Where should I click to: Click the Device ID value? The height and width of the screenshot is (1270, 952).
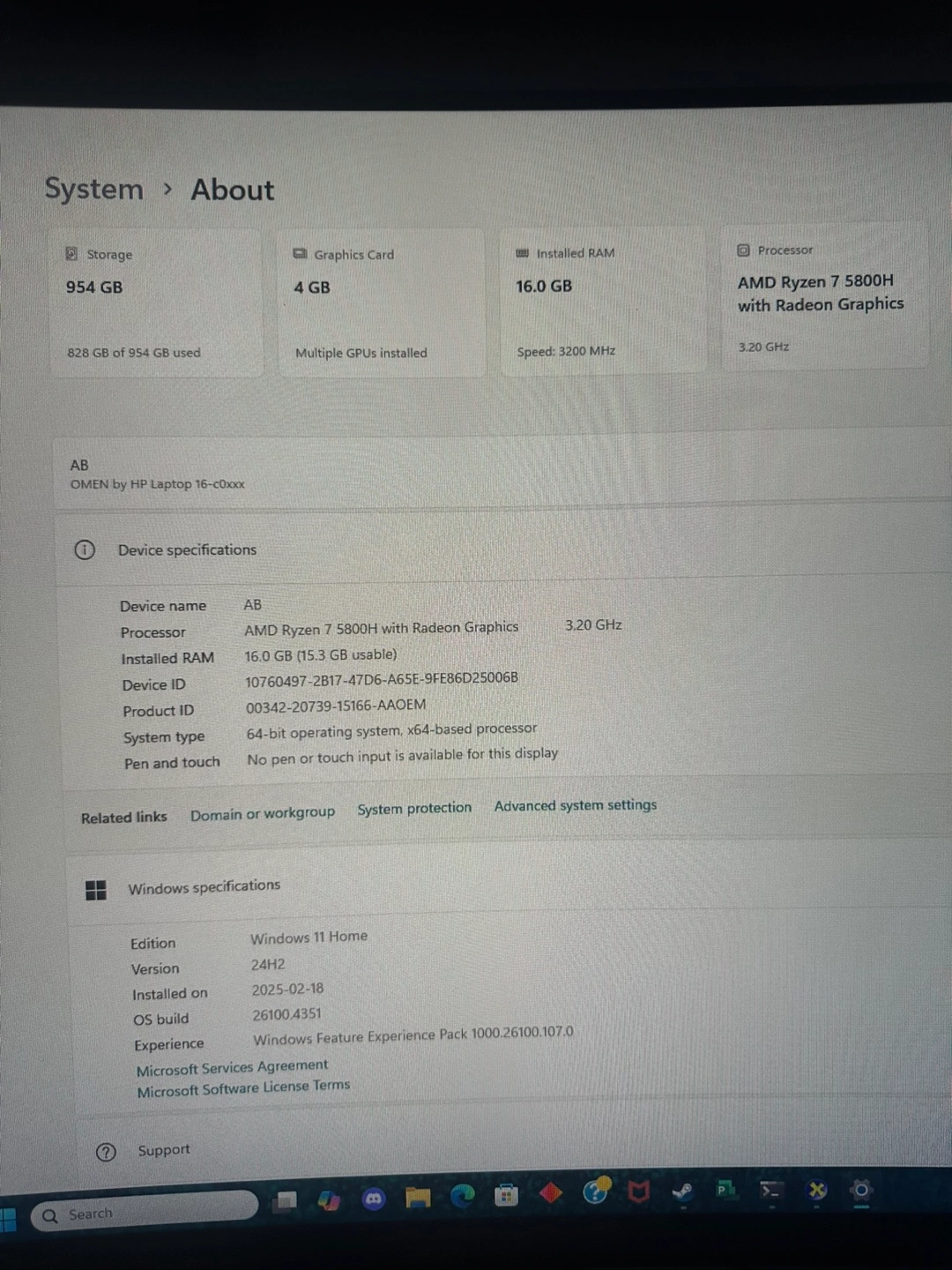[382, 679]
